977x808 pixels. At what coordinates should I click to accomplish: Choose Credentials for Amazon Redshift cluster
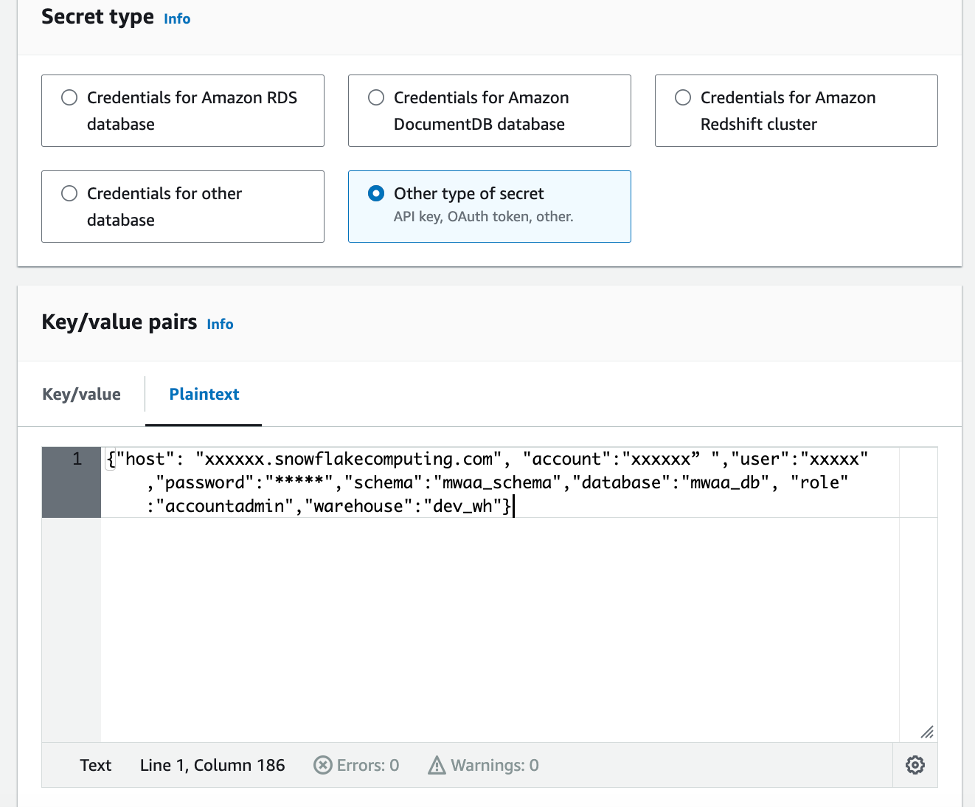[683, 98]
